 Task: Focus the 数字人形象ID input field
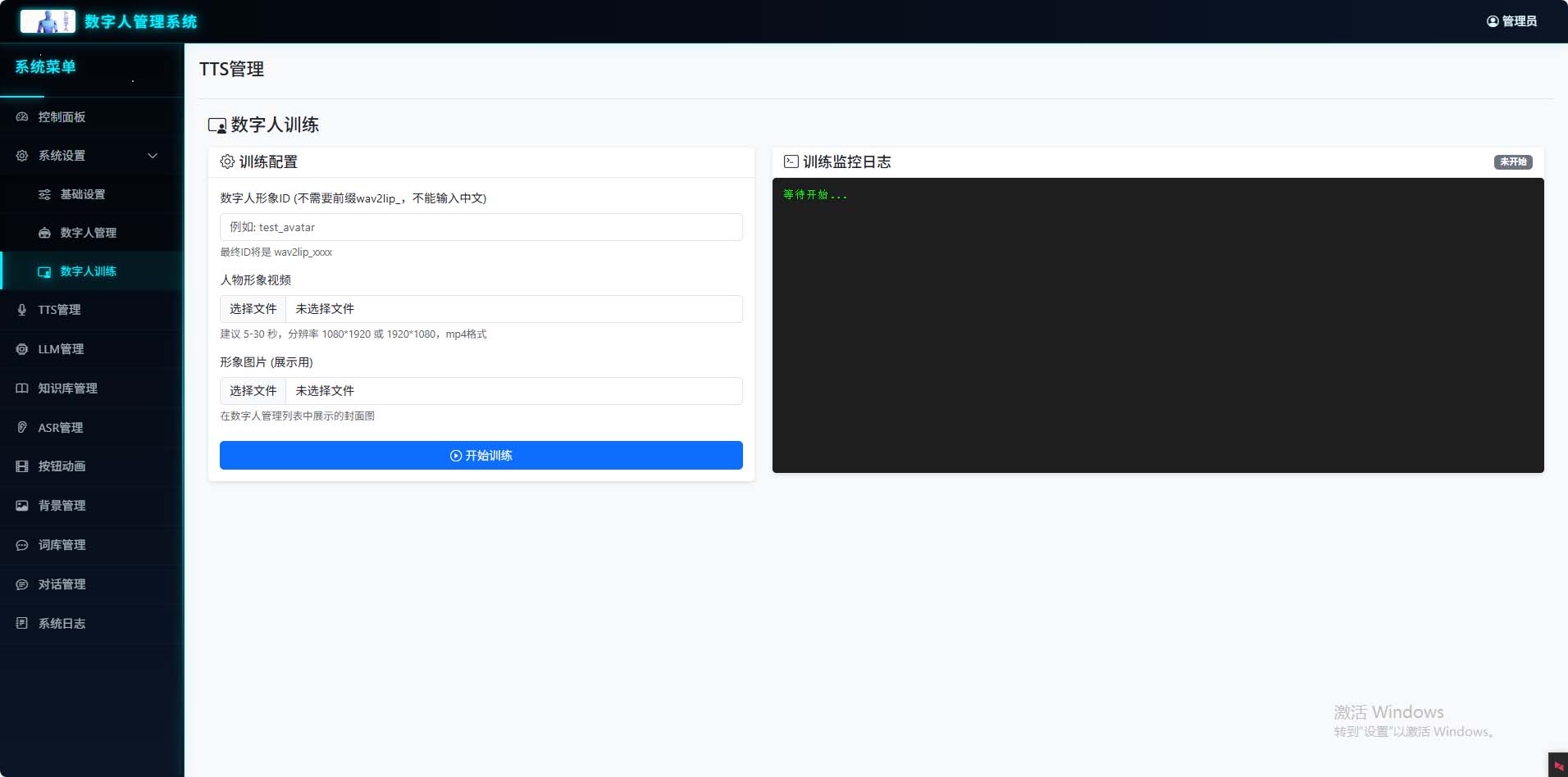(481, 227)
